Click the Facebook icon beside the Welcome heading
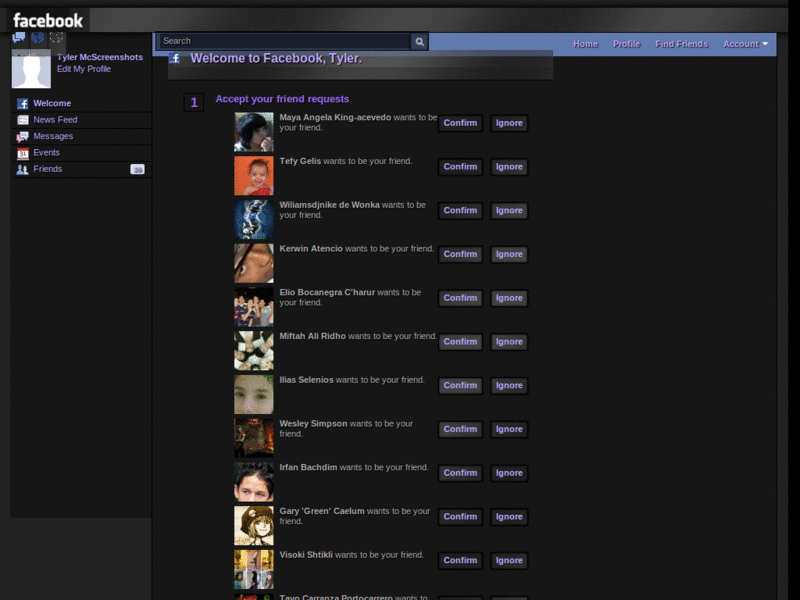Screen dimensions: 800x600 [174, 58]
